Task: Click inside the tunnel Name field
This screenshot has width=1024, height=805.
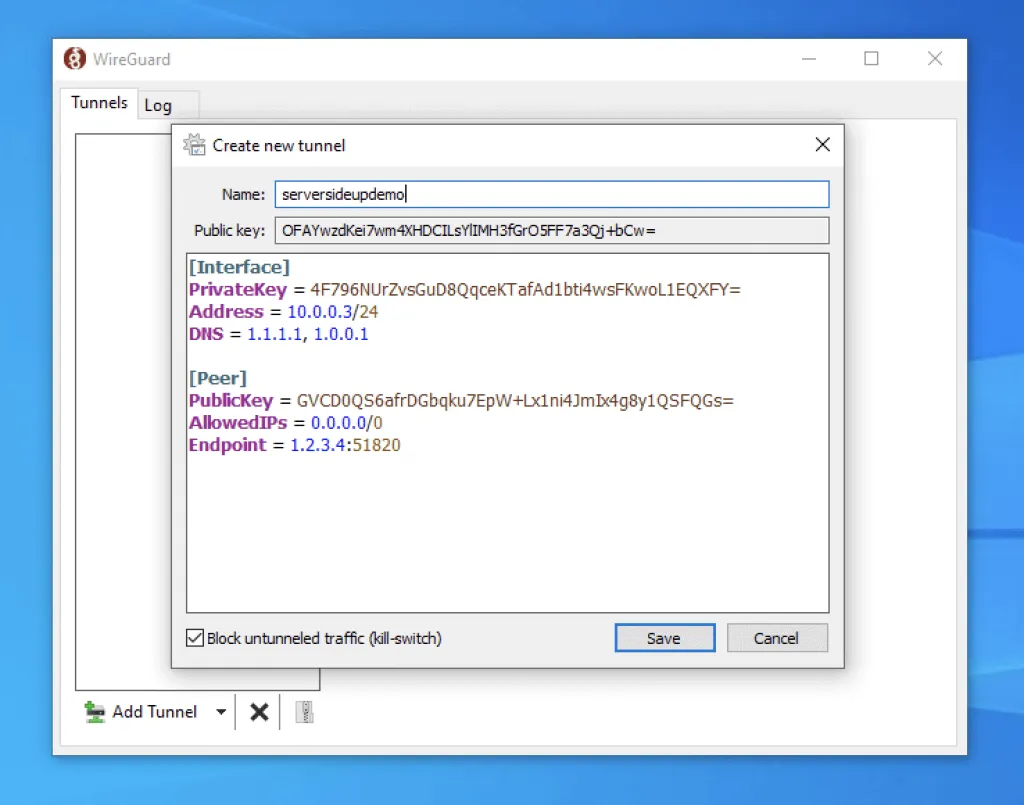Action: [x=550, y=194]
